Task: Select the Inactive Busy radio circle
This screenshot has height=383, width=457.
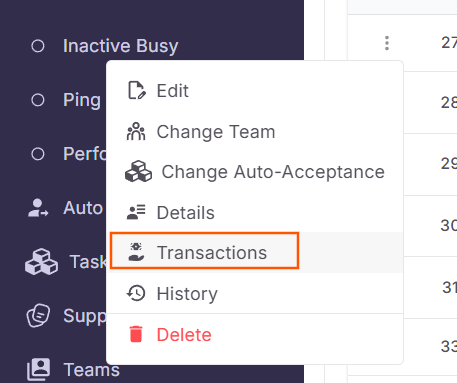Action: (x=38, y=46)
